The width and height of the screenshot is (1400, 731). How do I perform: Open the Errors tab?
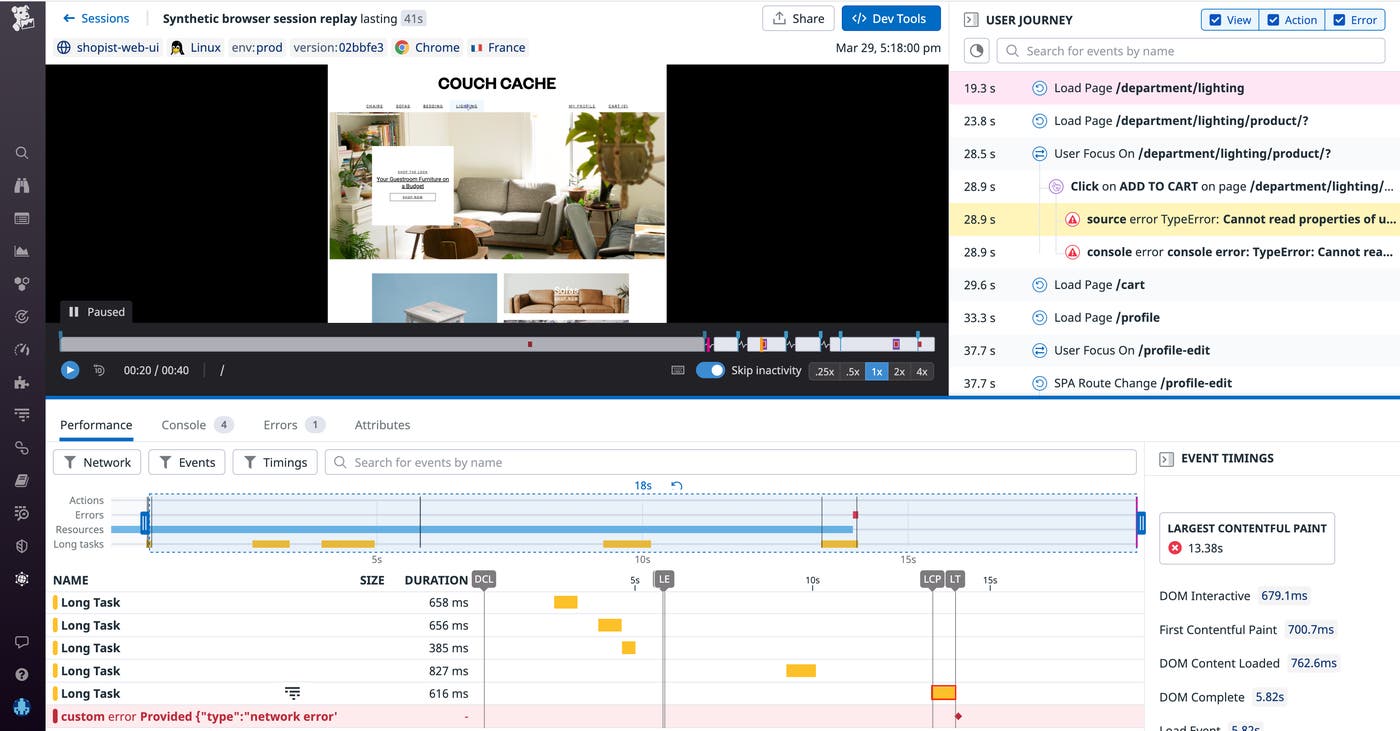(281, 425)
